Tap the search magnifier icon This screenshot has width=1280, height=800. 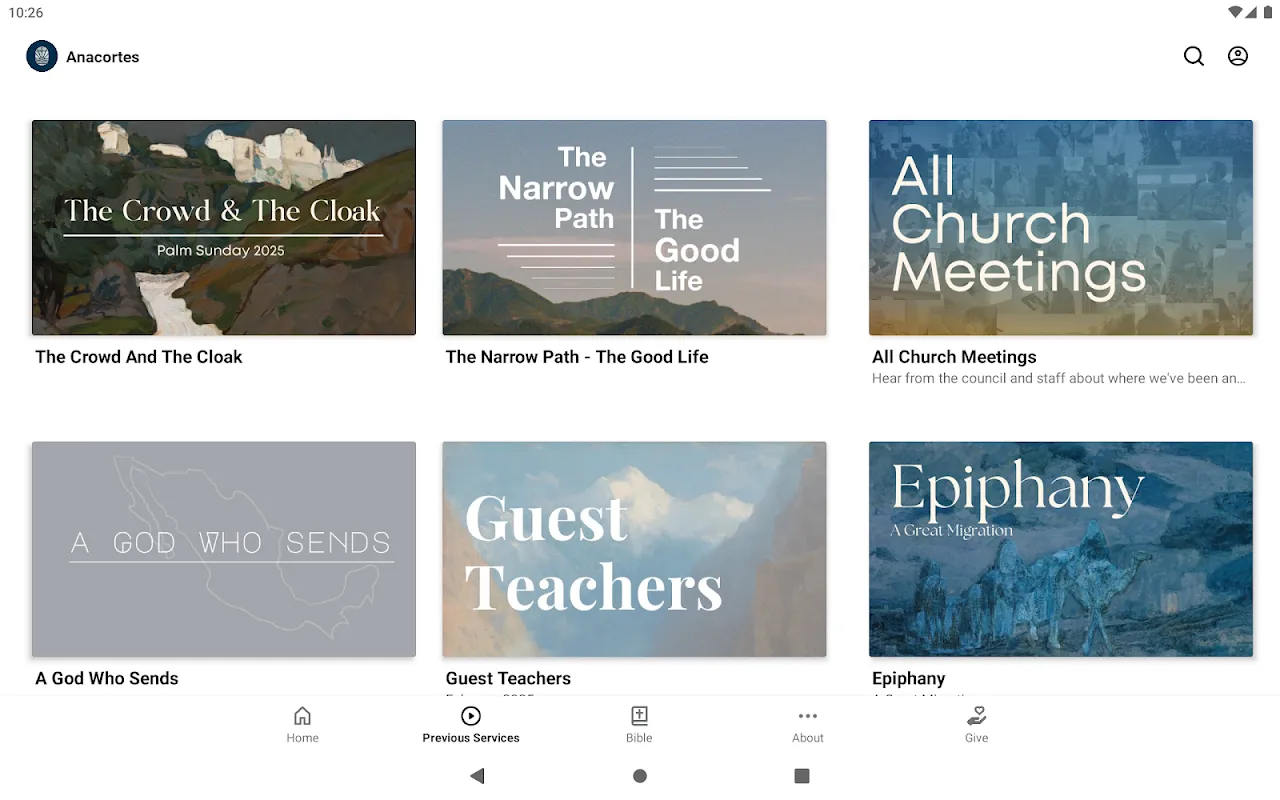point(1194,57)
